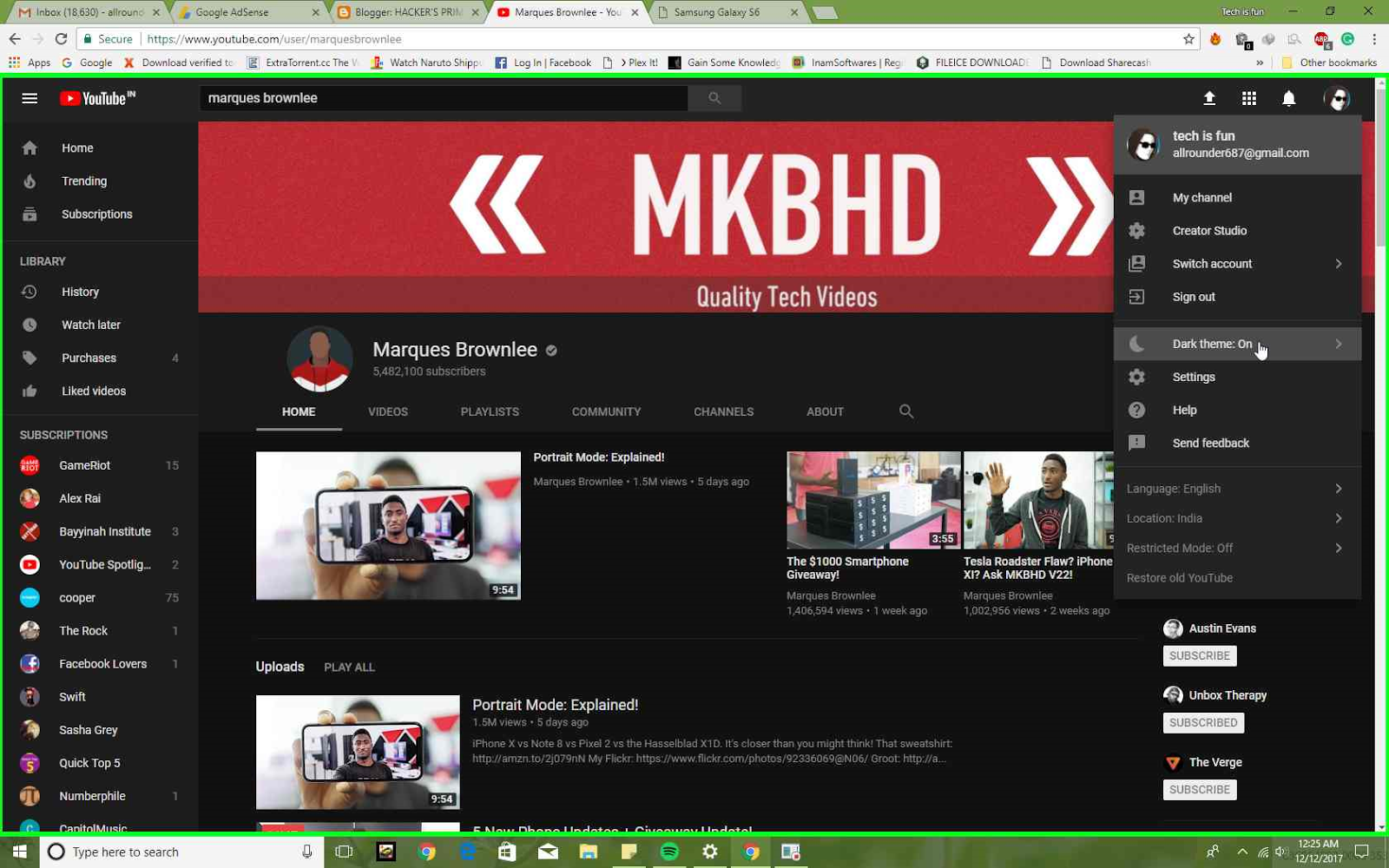Click the account avatar in header

1337,98
